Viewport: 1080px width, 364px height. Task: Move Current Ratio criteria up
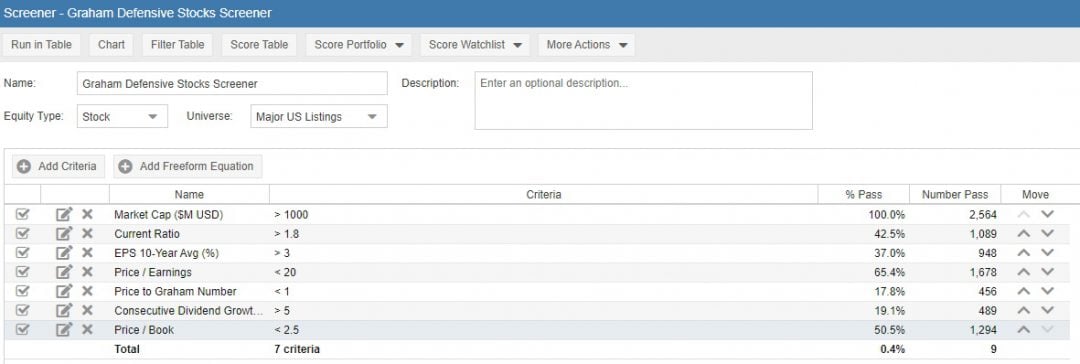1024,234
